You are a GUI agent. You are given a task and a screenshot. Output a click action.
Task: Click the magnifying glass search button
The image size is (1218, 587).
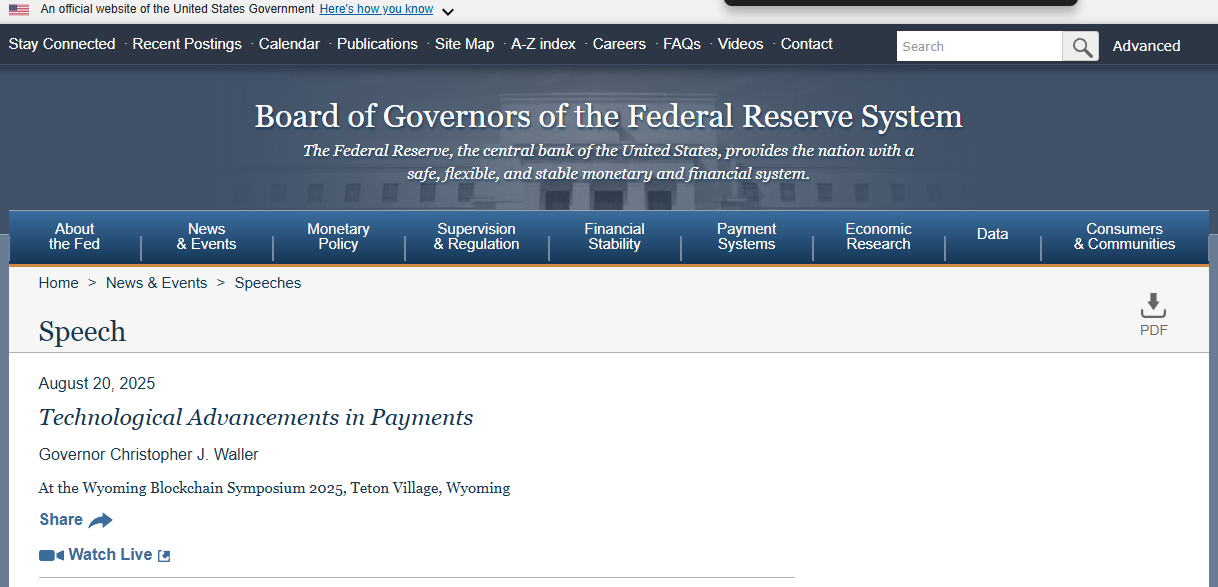coord(1080,46)
